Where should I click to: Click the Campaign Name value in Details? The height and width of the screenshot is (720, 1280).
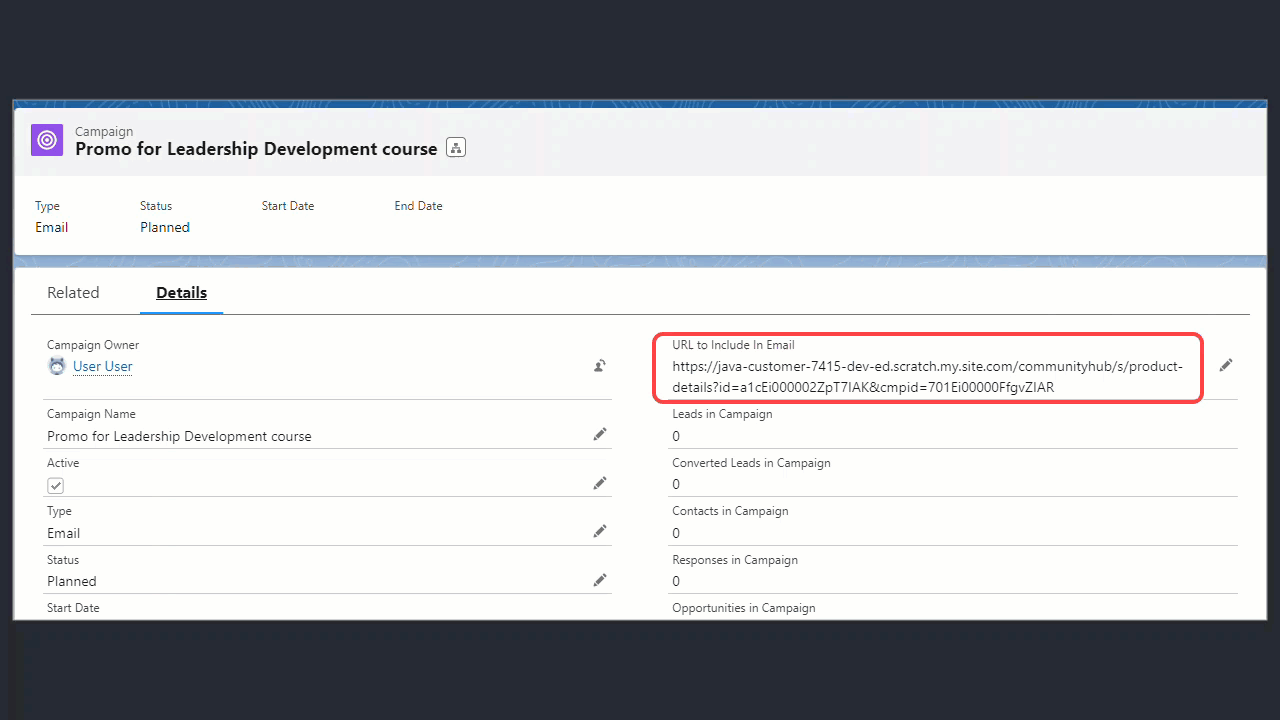[179, 436]
